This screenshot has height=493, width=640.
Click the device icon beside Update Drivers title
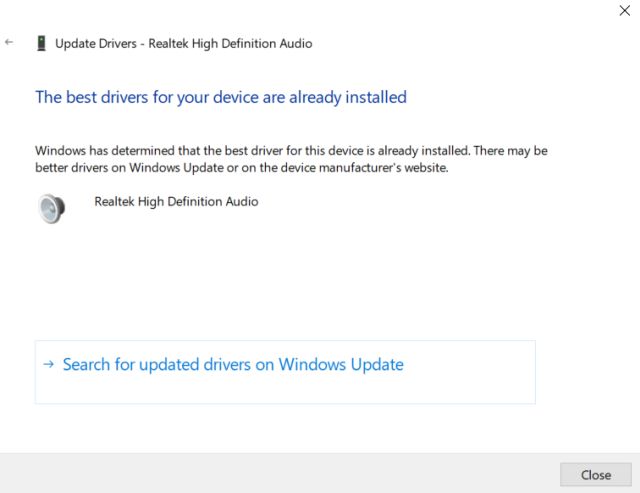[41, 43]
